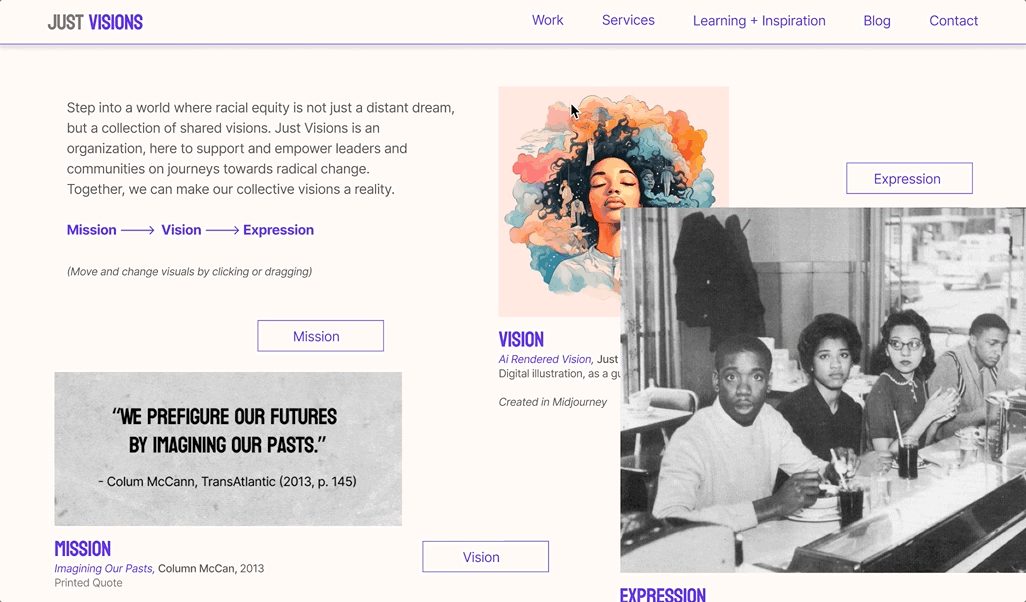Image resolution: width=1026 pixels, height=602 pixels.
Task: Click the Just Visions logo
Action: tap(95, 22)
